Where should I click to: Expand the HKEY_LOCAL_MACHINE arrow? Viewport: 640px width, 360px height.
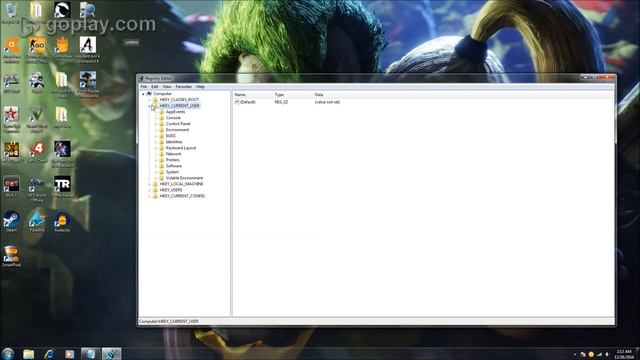click(x=150, y=184)
